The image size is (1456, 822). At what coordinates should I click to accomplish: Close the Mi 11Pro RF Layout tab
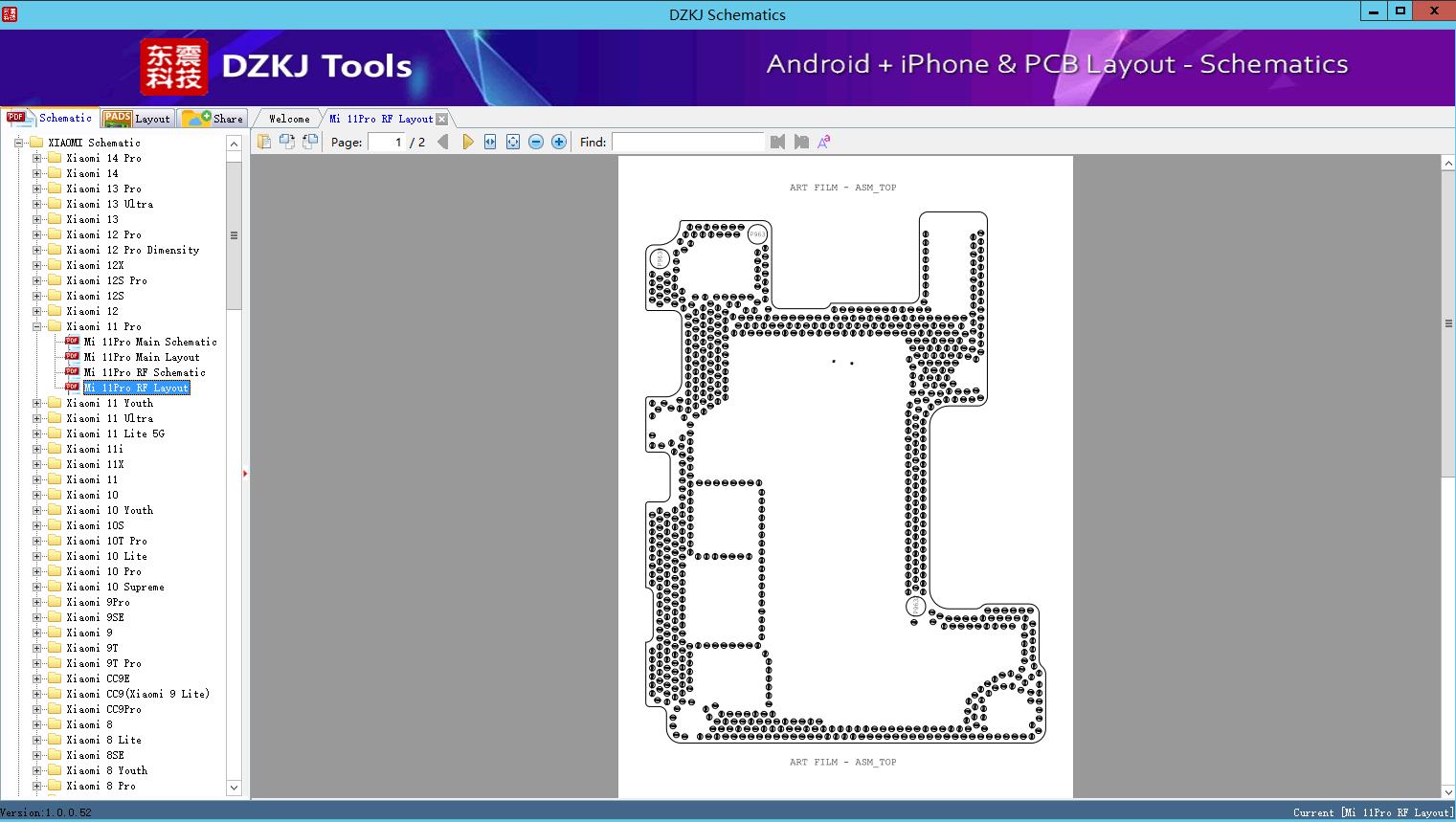point(442,119)
